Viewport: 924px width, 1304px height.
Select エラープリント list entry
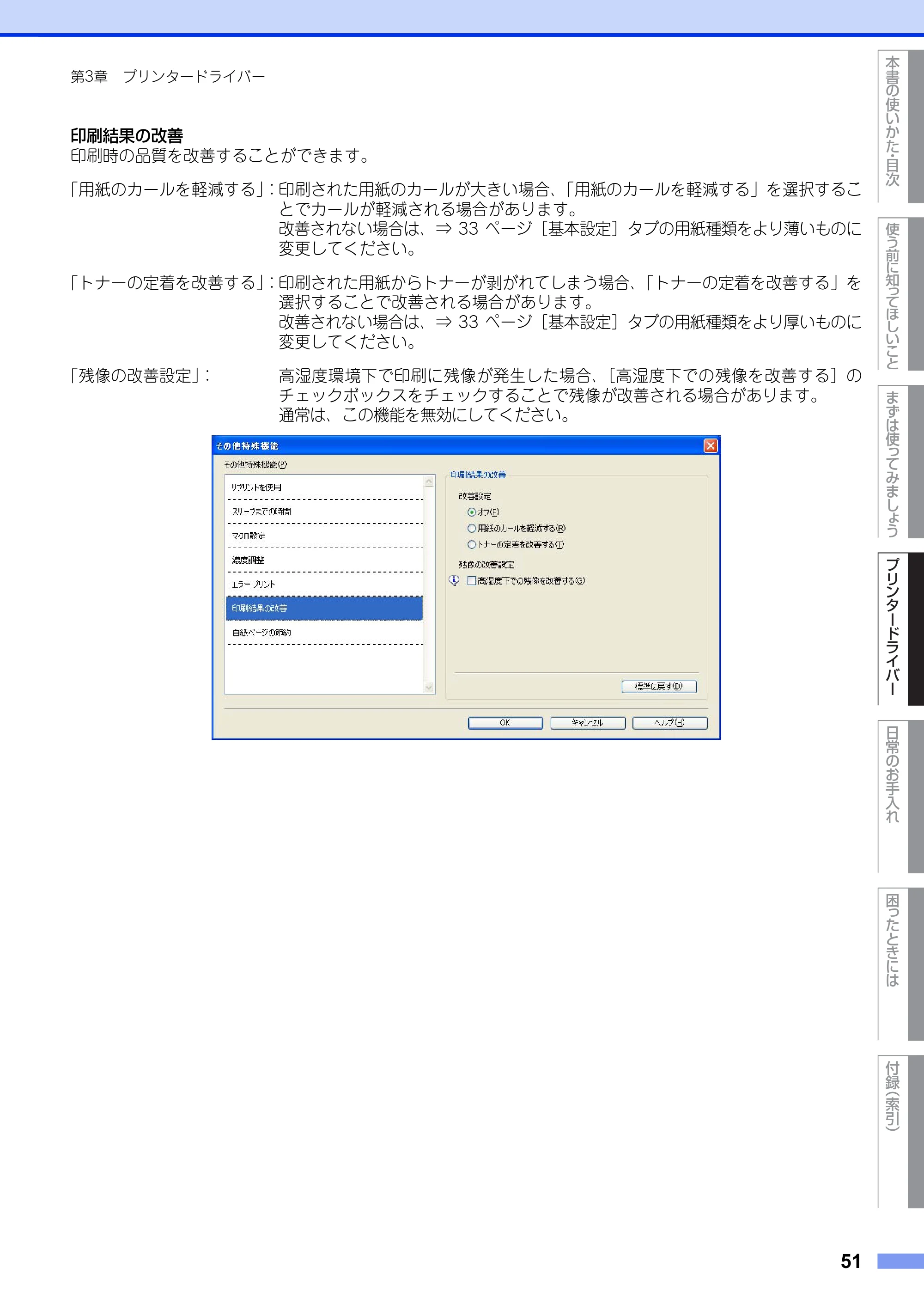point(324,584)
